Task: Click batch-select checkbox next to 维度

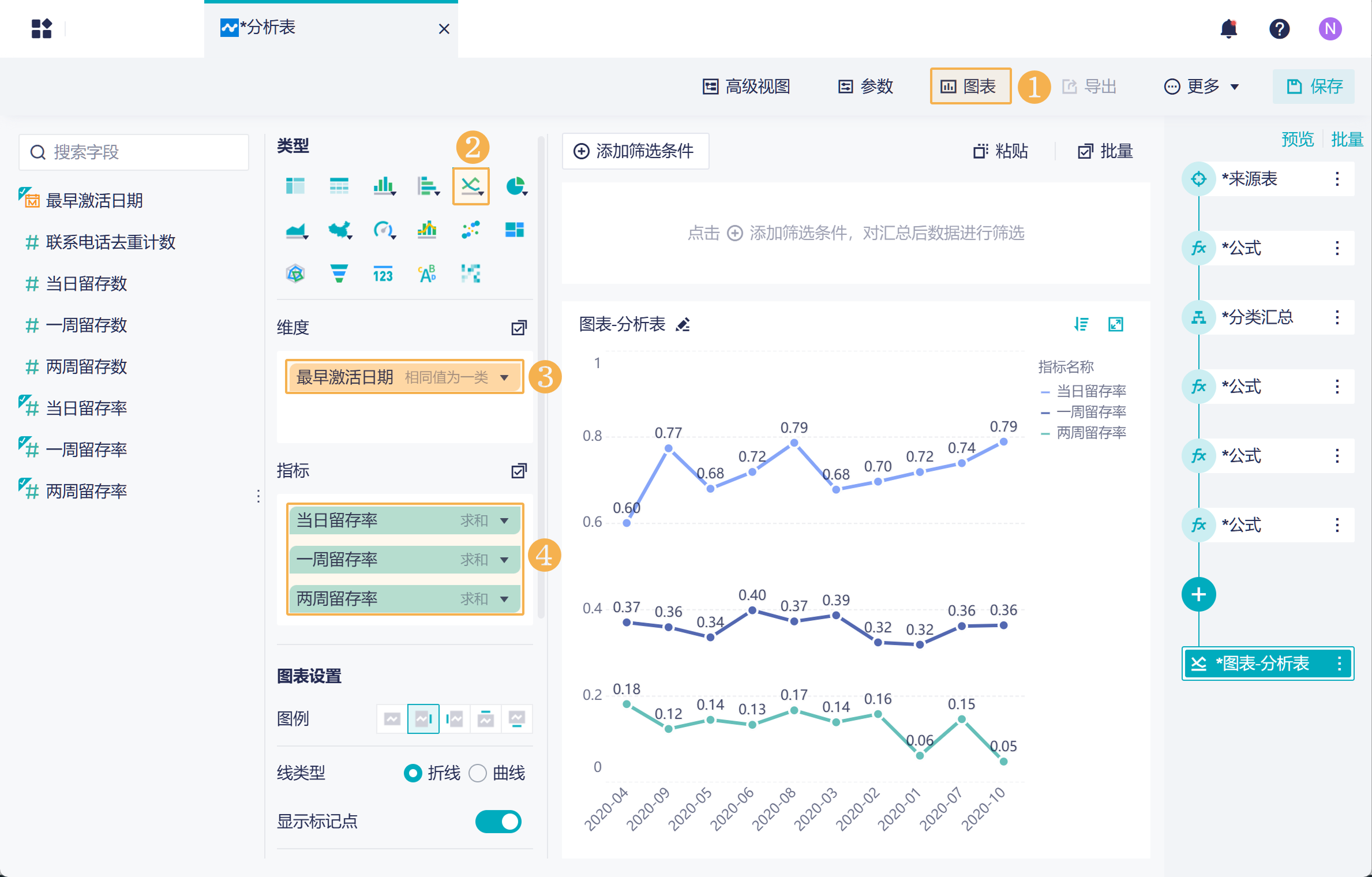Action: 519,328
